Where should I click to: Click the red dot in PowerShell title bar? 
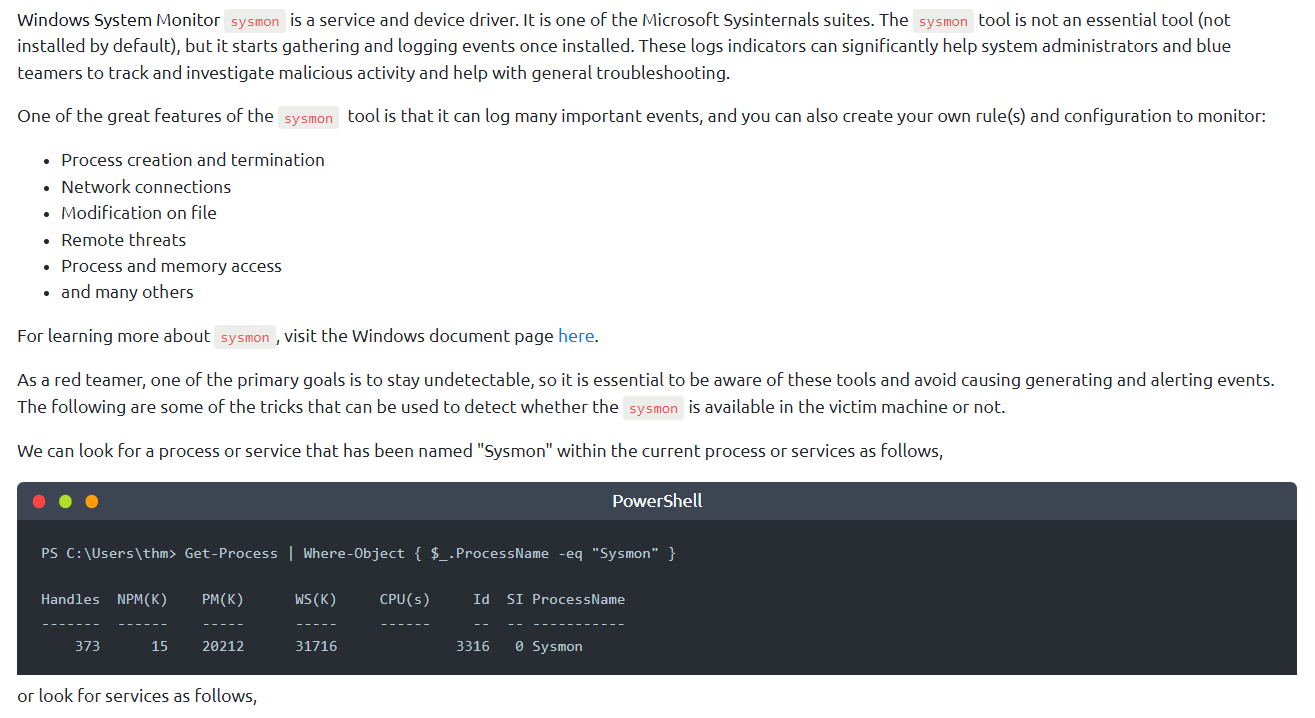[39, 501]
